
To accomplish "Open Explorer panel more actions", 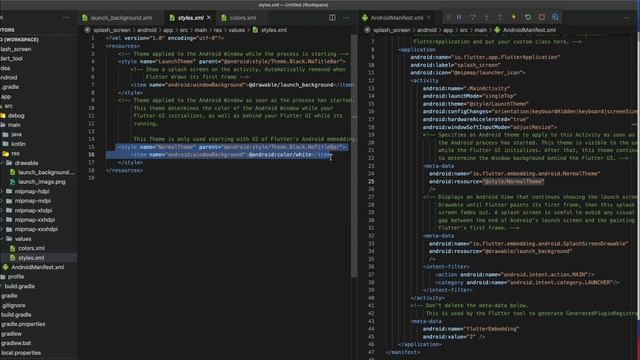I will (66, 18).
